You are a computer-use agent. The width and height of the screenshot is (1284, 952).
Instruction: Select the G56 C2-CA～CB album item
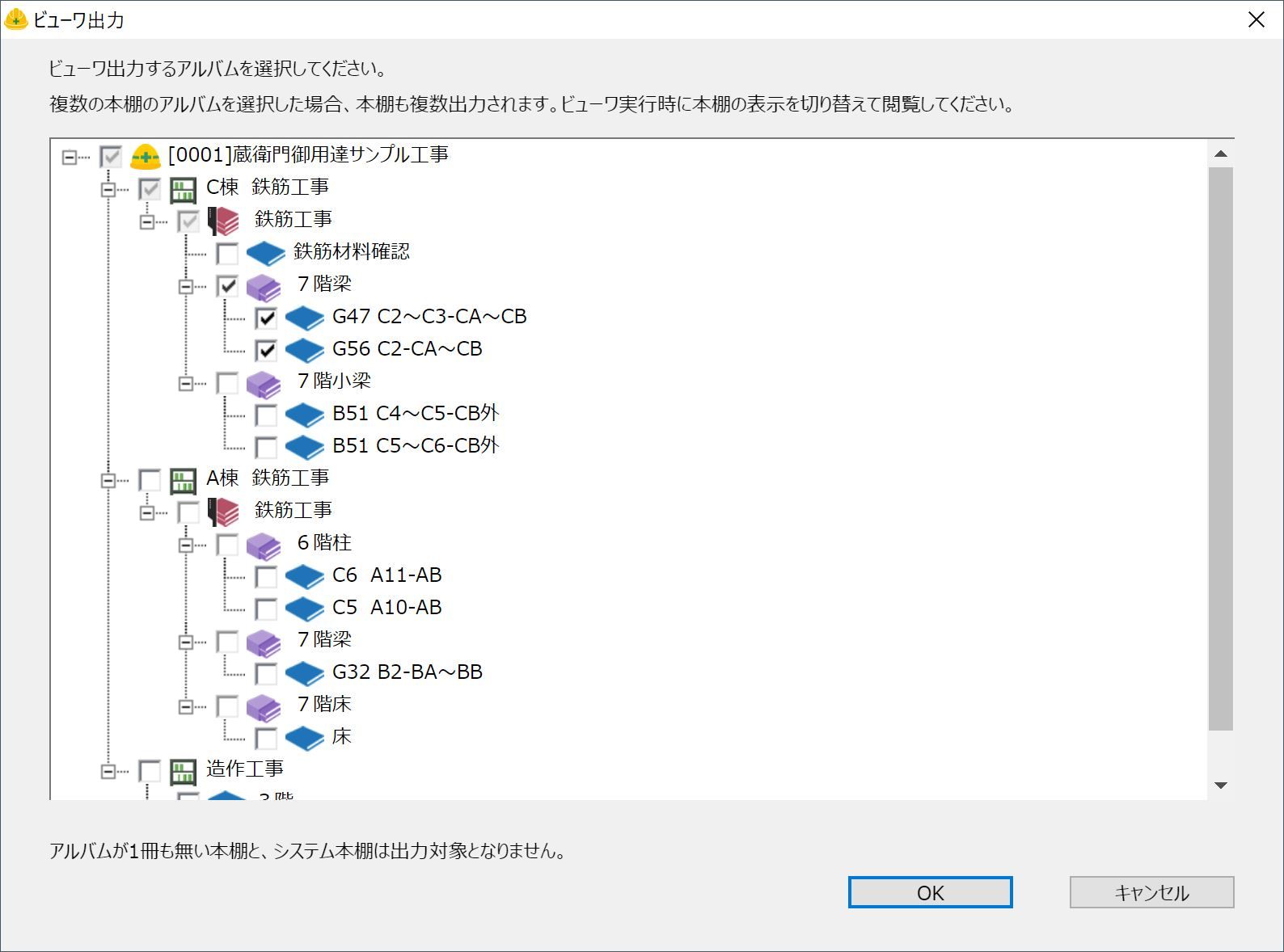(x=407, y=349)
